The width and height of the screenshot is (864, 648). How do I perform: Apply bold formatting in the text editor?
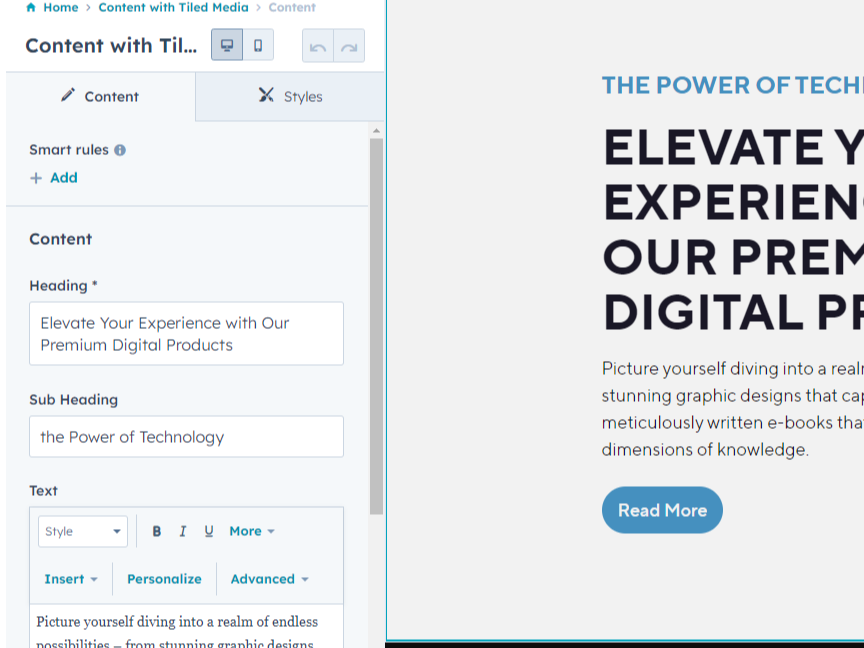click(157, 532)
